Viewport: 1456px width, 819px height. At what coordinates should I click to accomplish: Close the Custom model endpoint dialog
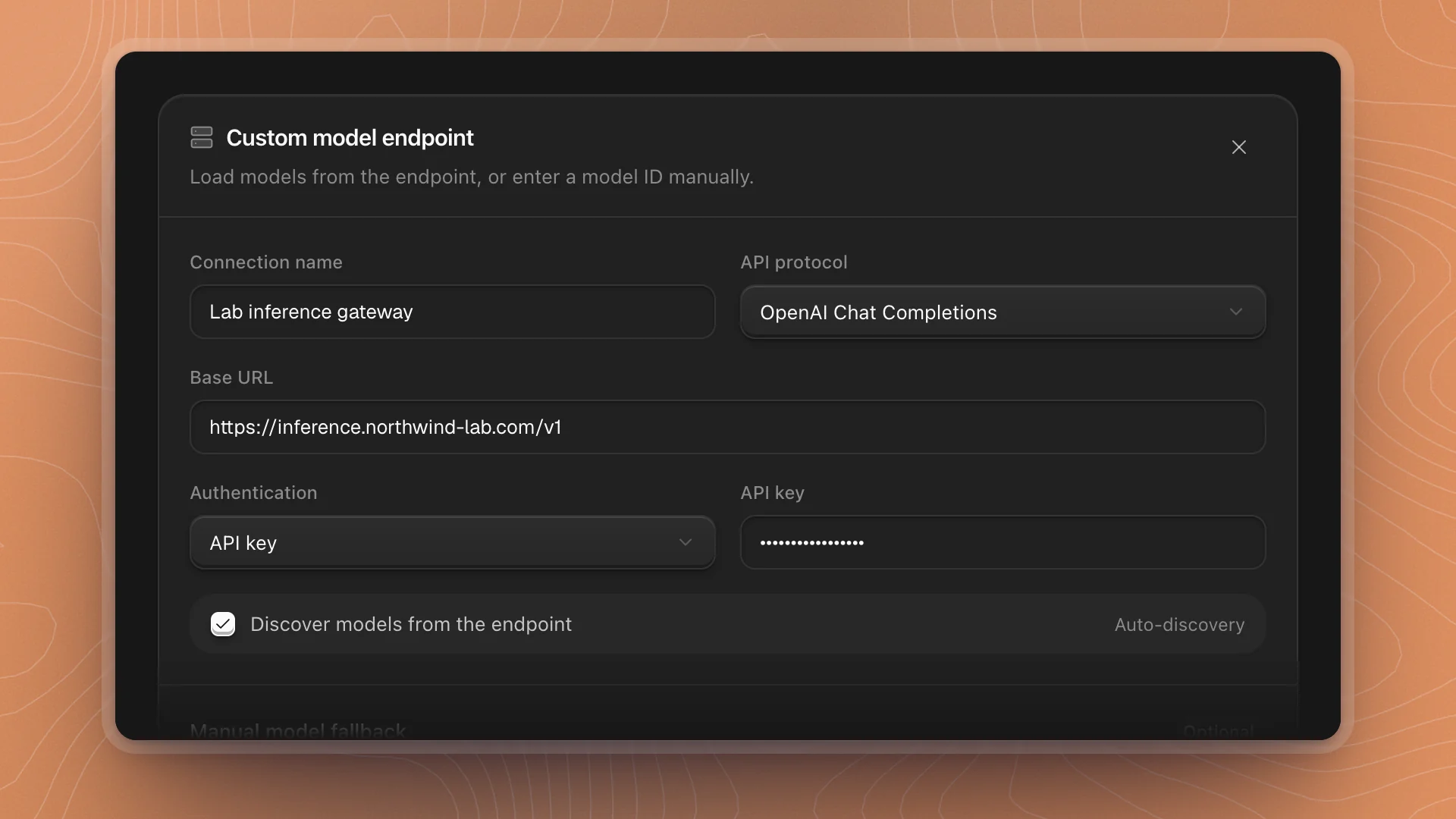click(1238, 147)
